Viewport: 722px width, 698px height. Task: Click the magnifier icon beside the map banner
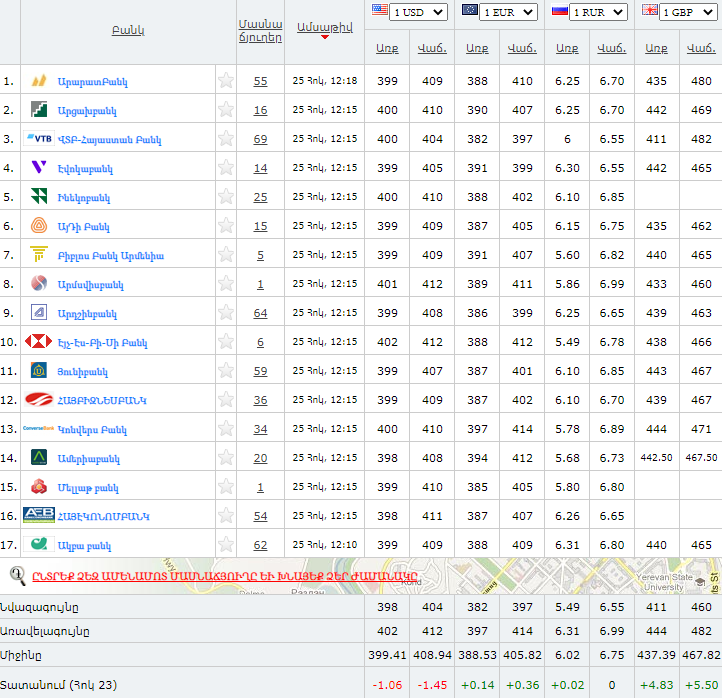coord(17,576)
